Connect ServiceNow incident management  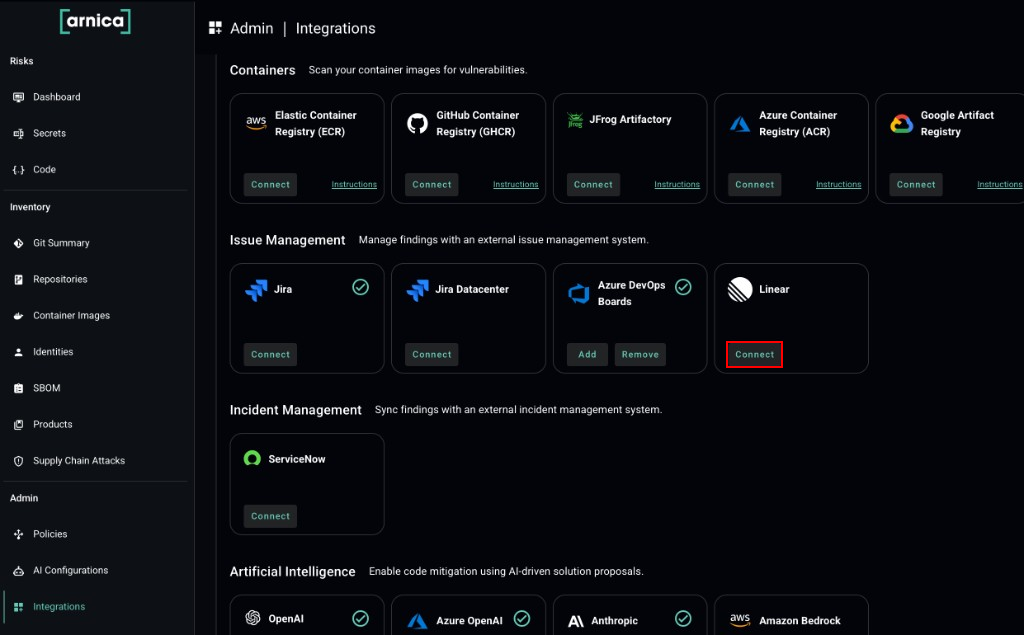click(x=270, y=516)
